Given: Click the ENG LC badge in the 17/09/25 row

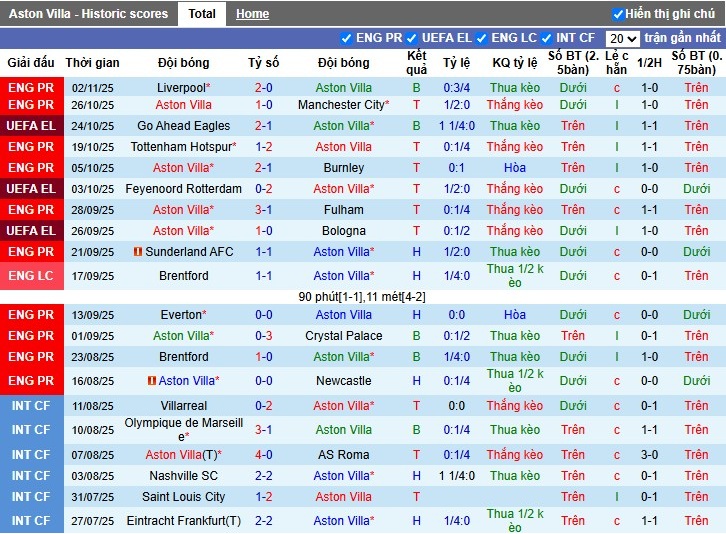Looking at the screenshot, I should [x=31, y=276].
